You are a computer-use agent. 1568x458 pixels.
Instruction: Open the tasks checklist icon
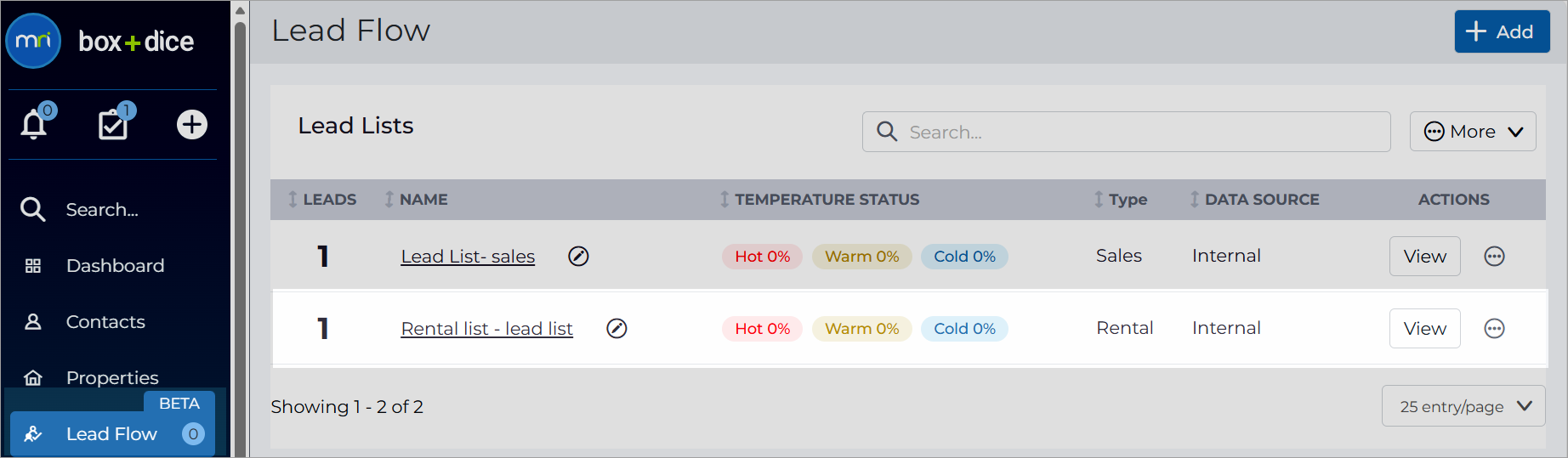tap(114, 124)
